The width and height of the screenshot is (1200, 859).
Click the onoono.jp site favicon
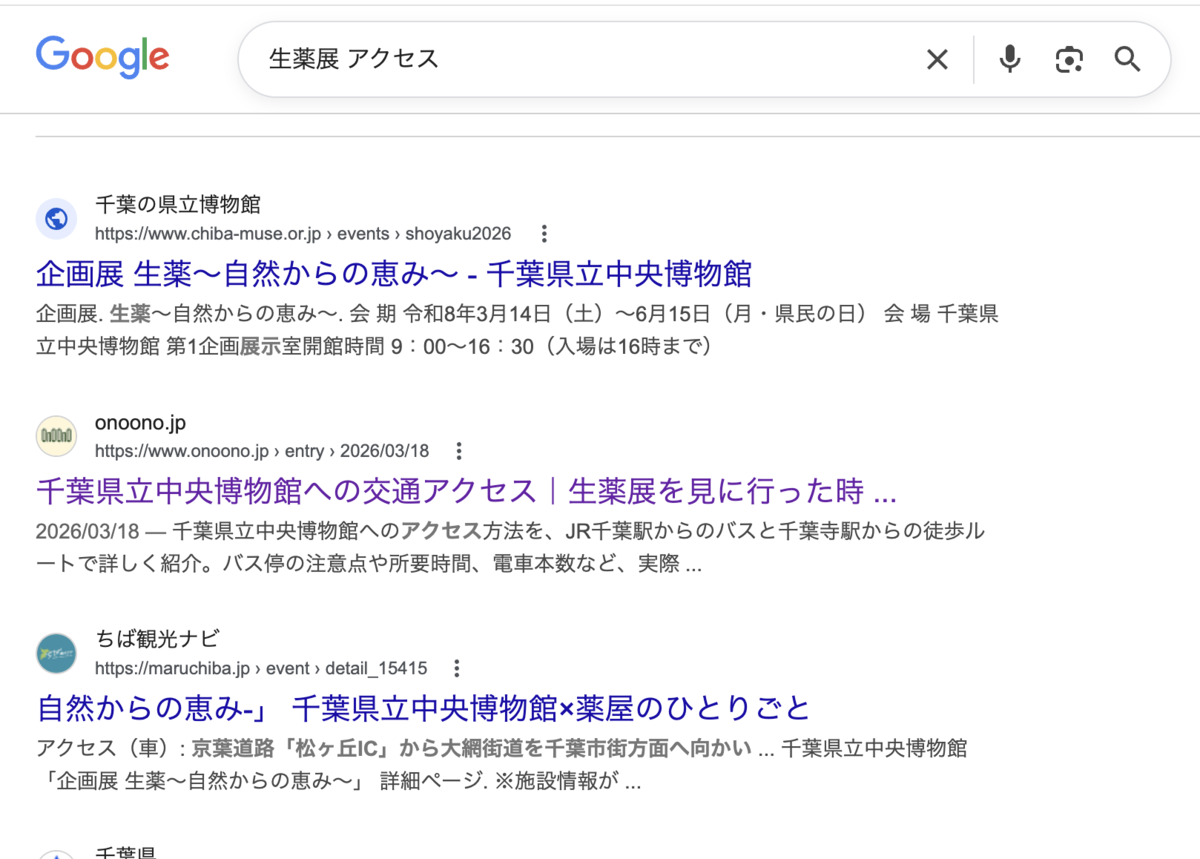click(57, 436)
